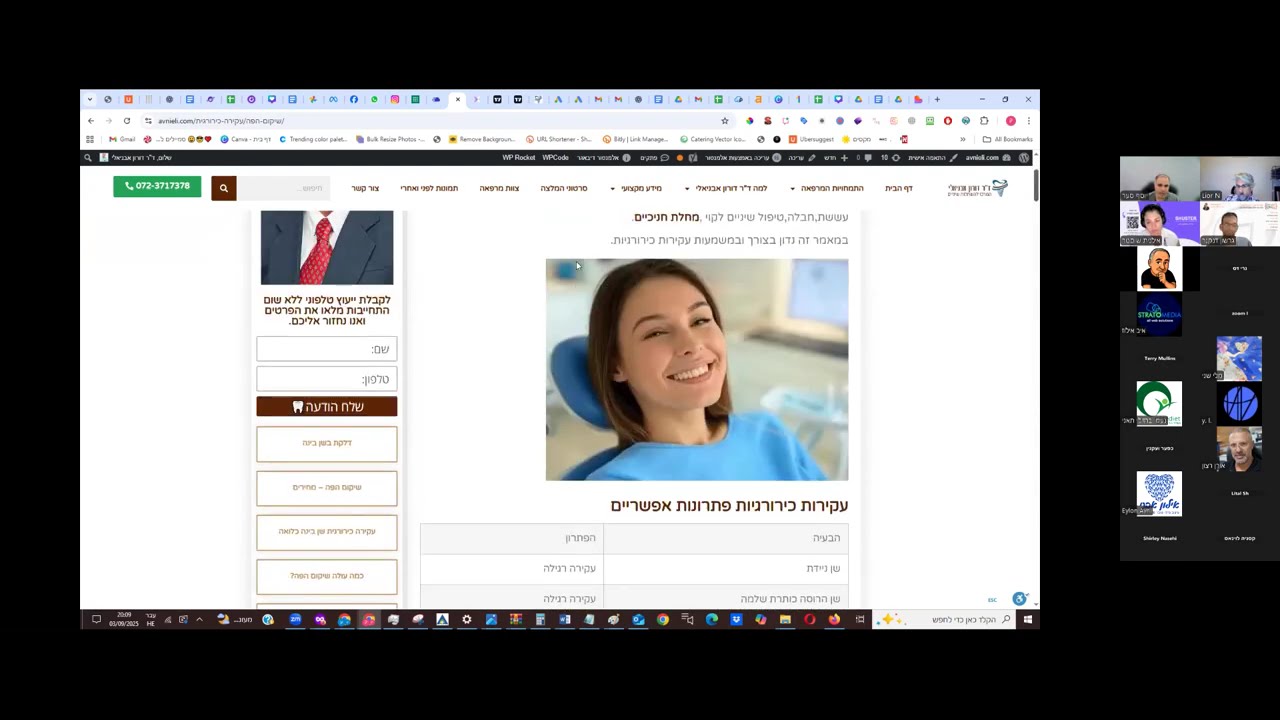Open the Zoom app in the taskbar
1280x720 pixels.
[295, 620]
